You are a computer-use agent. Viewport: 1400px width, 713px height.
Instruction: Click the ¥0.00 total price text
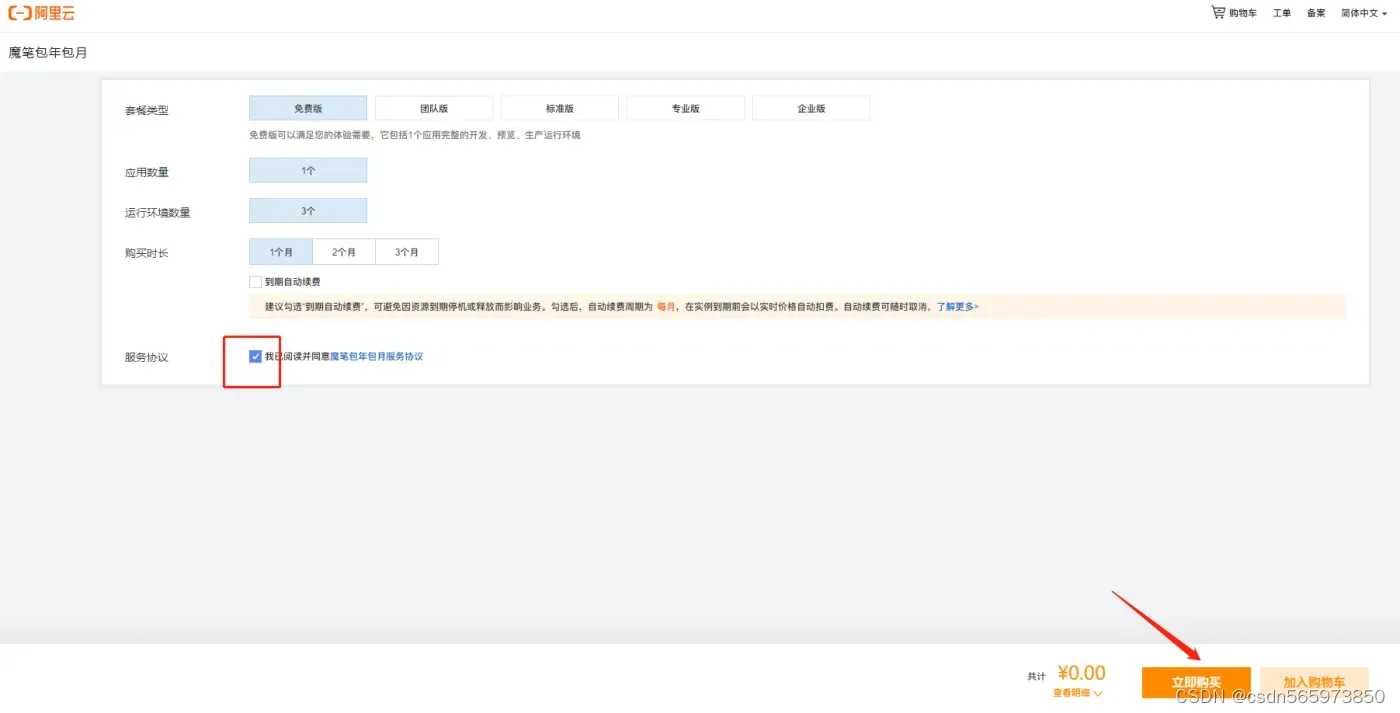[x=1081, y=672]
